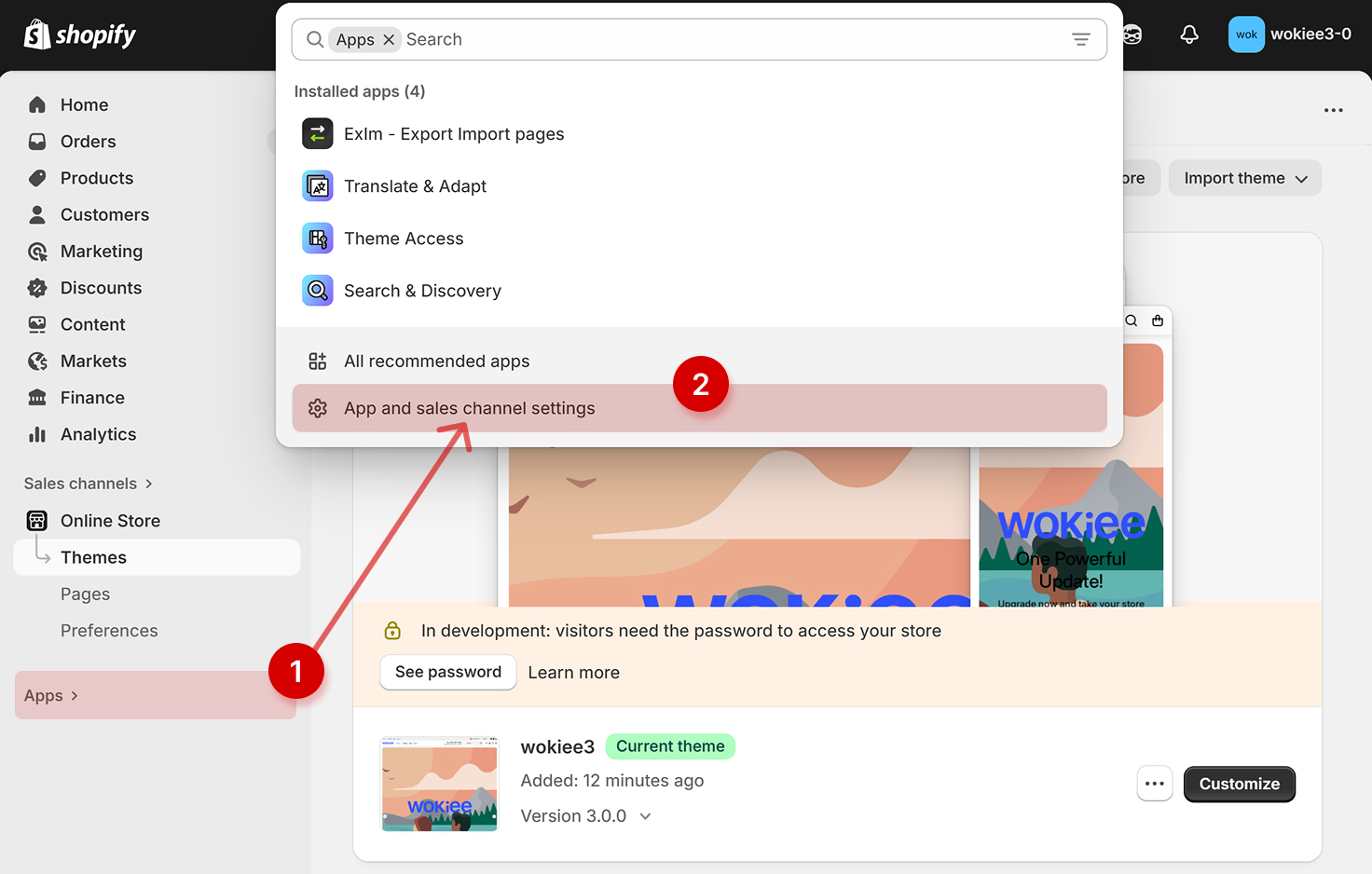Viewport: 1372px width, 874px height.
Task: Expand the Import theme dropdown
Action: pyautogui.click(x=1244, y=178)
